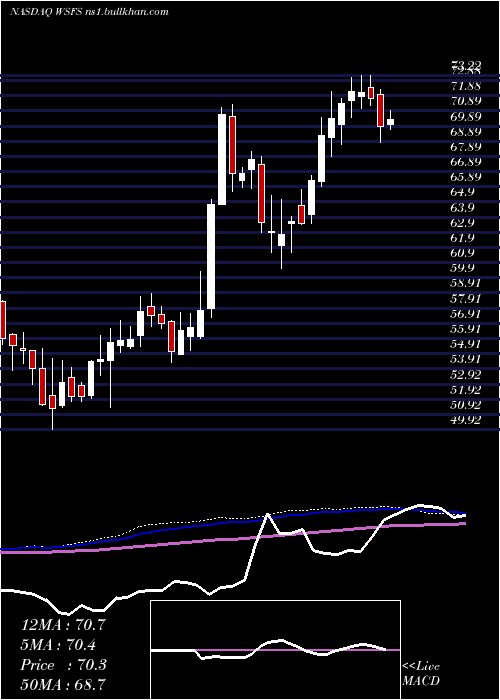500x700 pixels.
Task: Select the 71.88 price axis label
Action: [467, 86]
